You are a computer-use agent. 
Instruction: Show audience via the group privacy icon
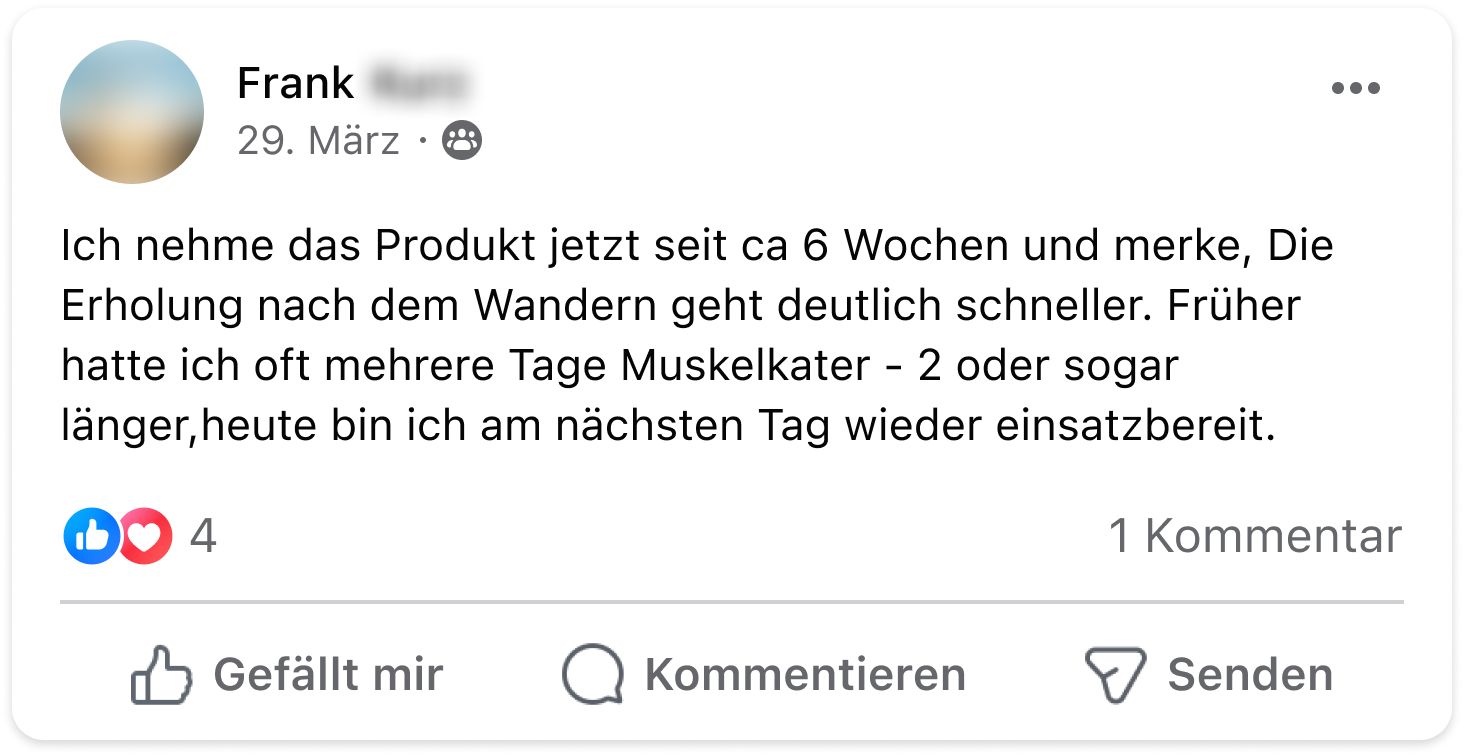[x=462, y=141]
